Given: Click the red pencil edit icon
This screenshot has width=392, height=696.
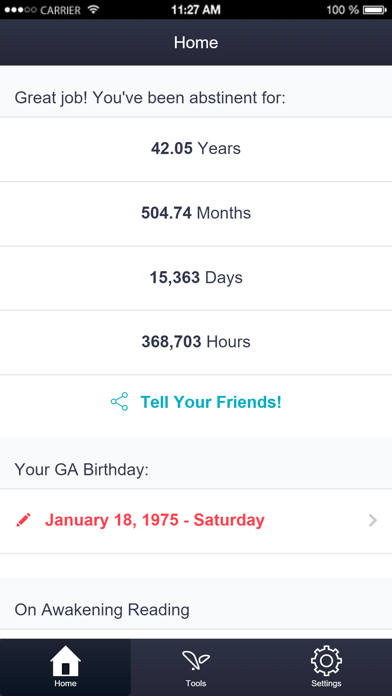Looking at the screenshot, I should (x=24, y=520).
